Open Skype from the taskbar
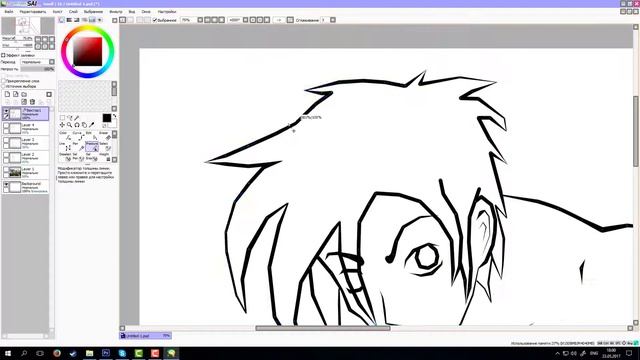 click(122, 353)
